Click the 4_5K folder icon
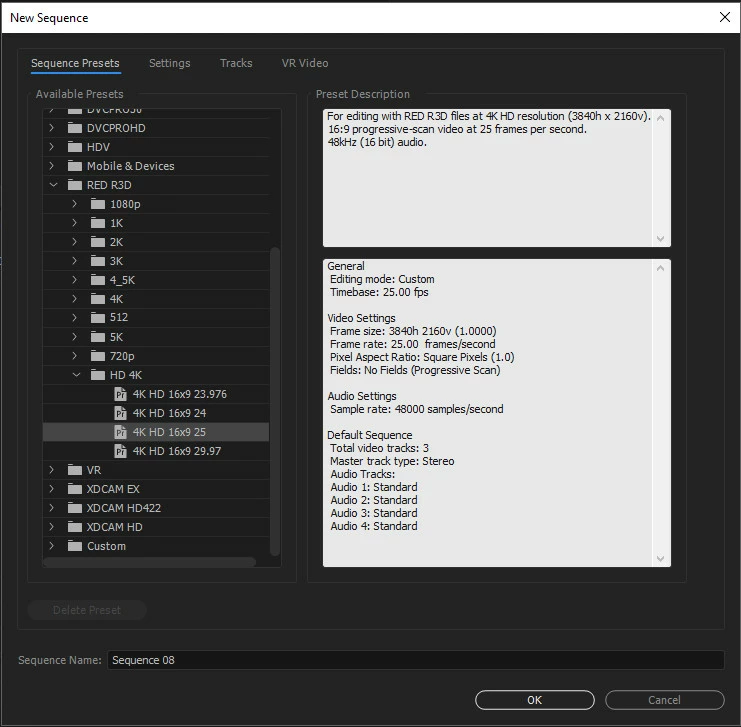741x727 pixels. pyautogui.click(x=98, y=280)
